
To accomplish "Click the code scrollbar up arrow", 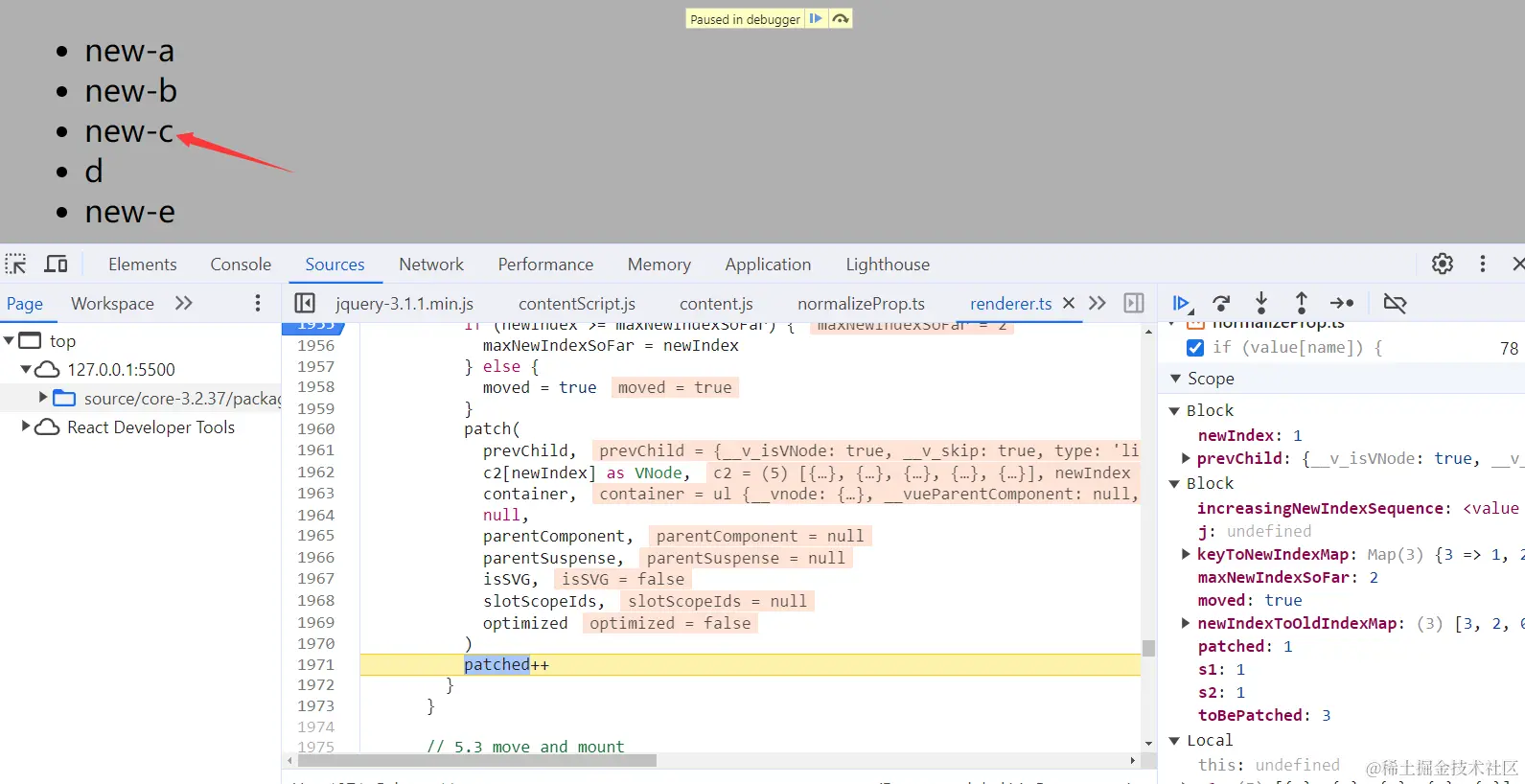I will (x=1148, y=332).
